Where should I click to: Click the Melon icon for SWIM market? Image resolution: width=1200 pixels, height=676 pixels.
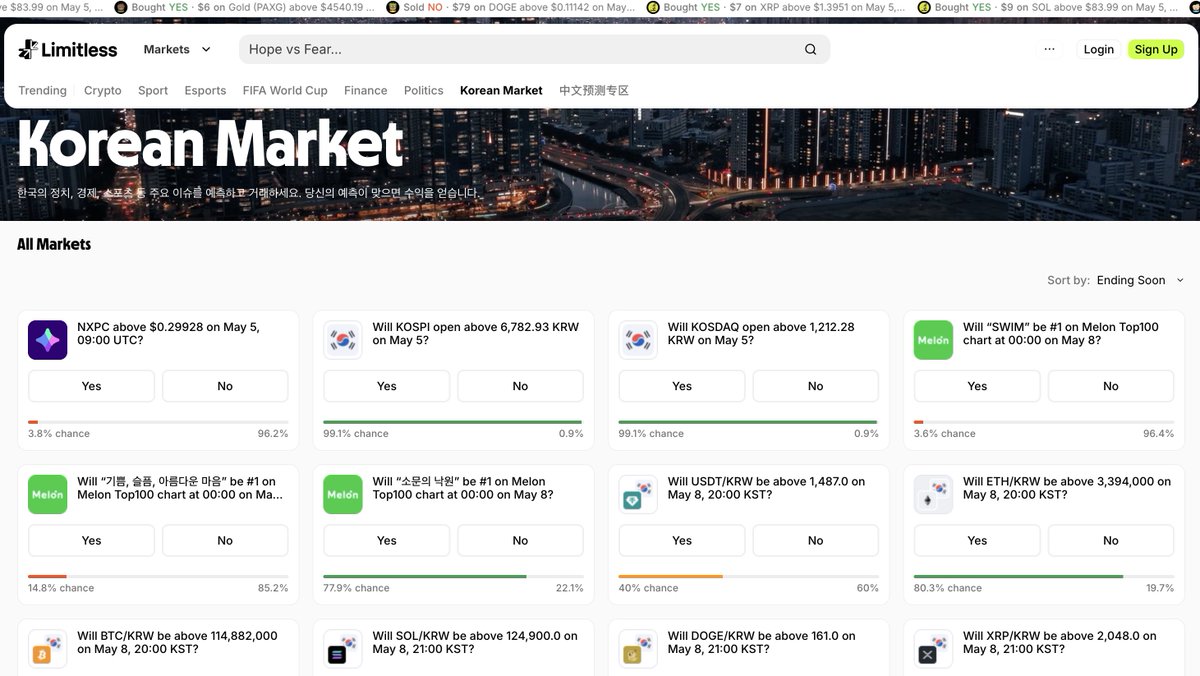(x=934, y=340)
